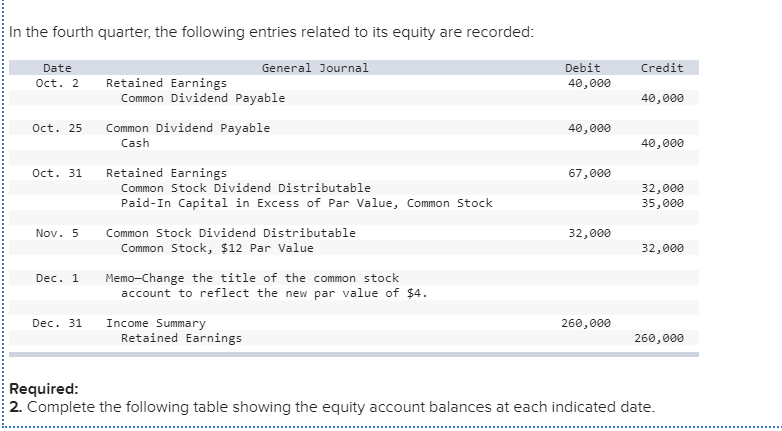782x431 pixels.
Task: Select the Oct. 31 date cell
Action: tap(57, 173)
